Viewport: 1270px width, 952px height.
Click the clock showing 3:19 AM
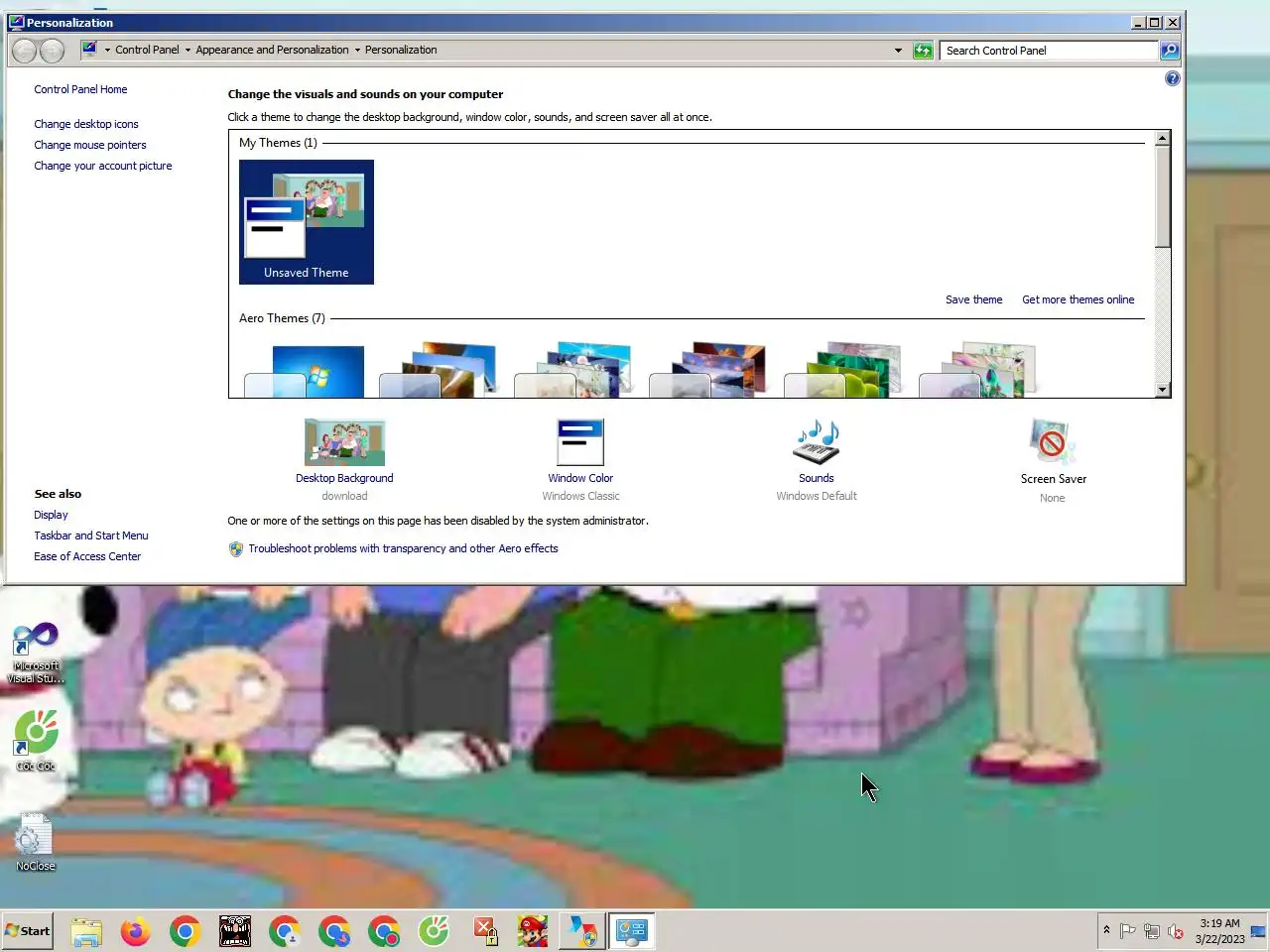point(1219,931)
